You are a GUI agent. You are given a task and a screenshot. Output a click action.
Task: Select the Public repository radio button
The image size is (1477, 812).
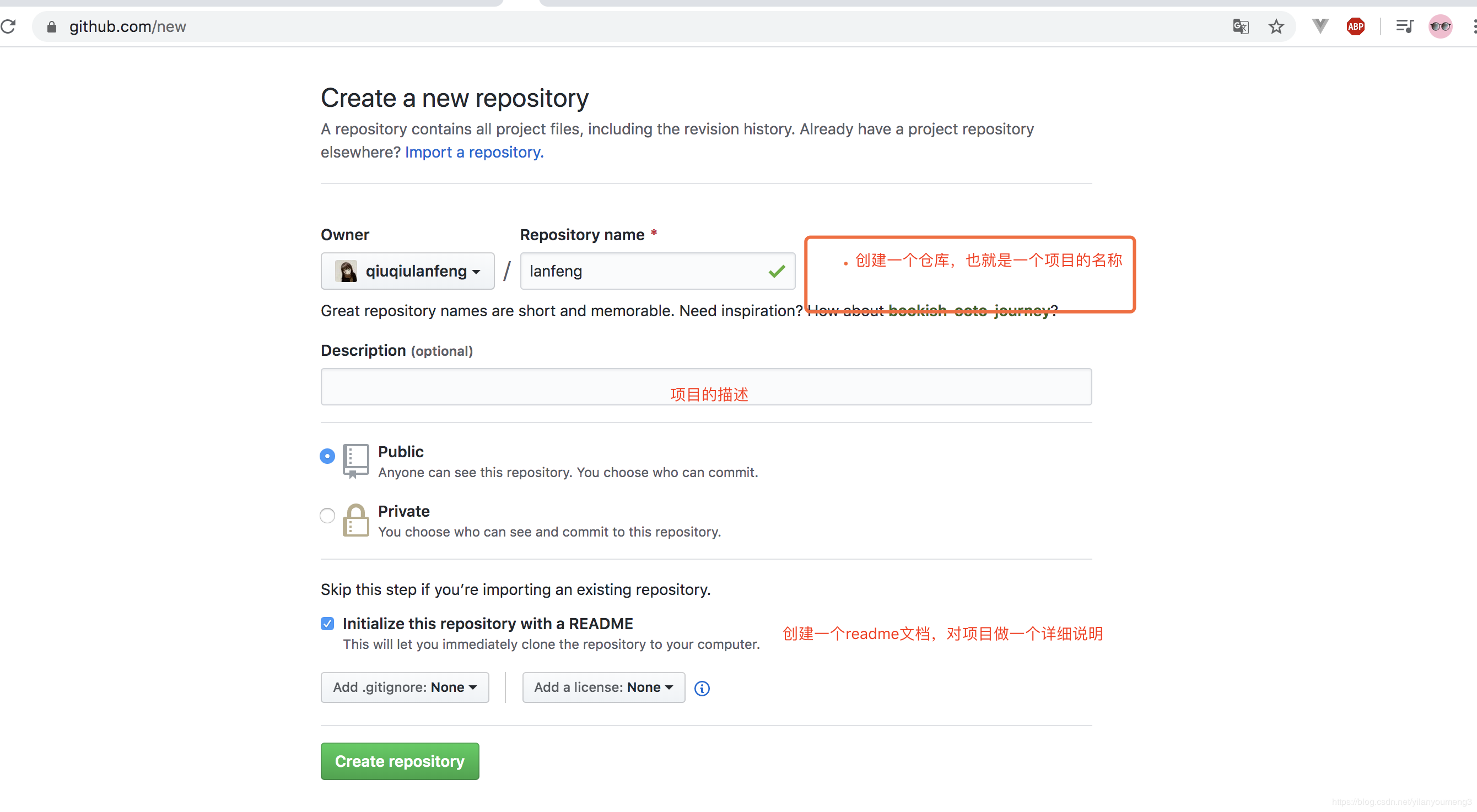[327, 456]
